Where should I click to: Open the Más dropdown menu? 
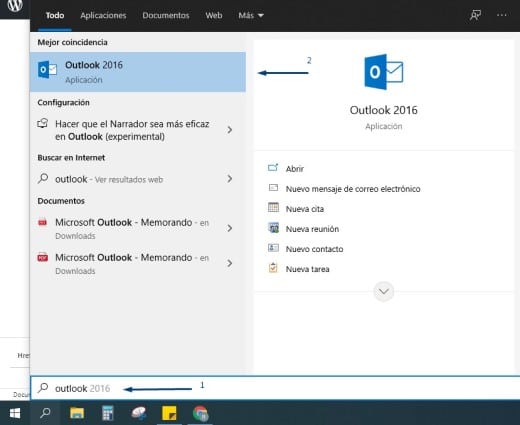(251, 15)
